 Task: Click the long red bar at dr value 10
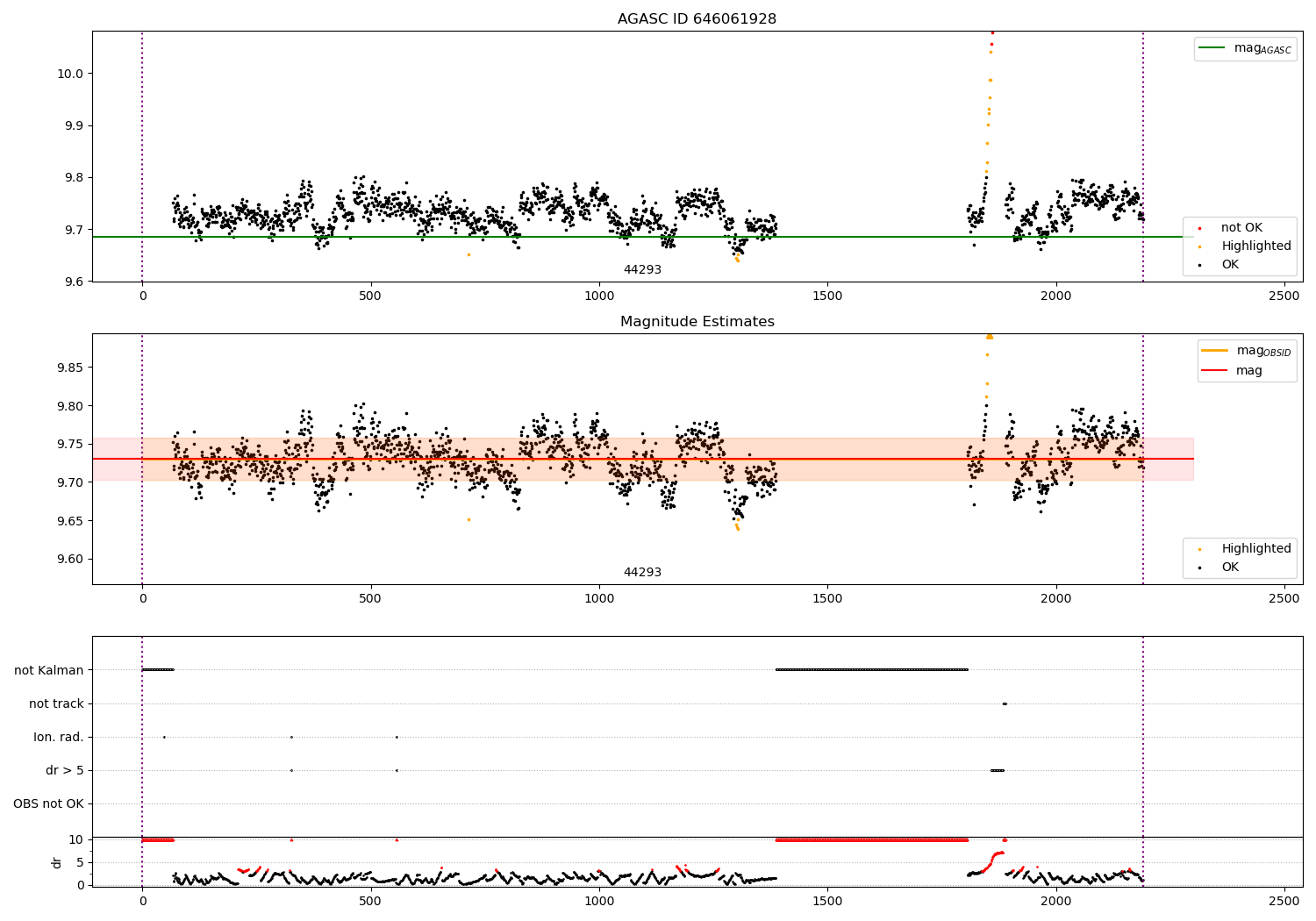[872, 840]
